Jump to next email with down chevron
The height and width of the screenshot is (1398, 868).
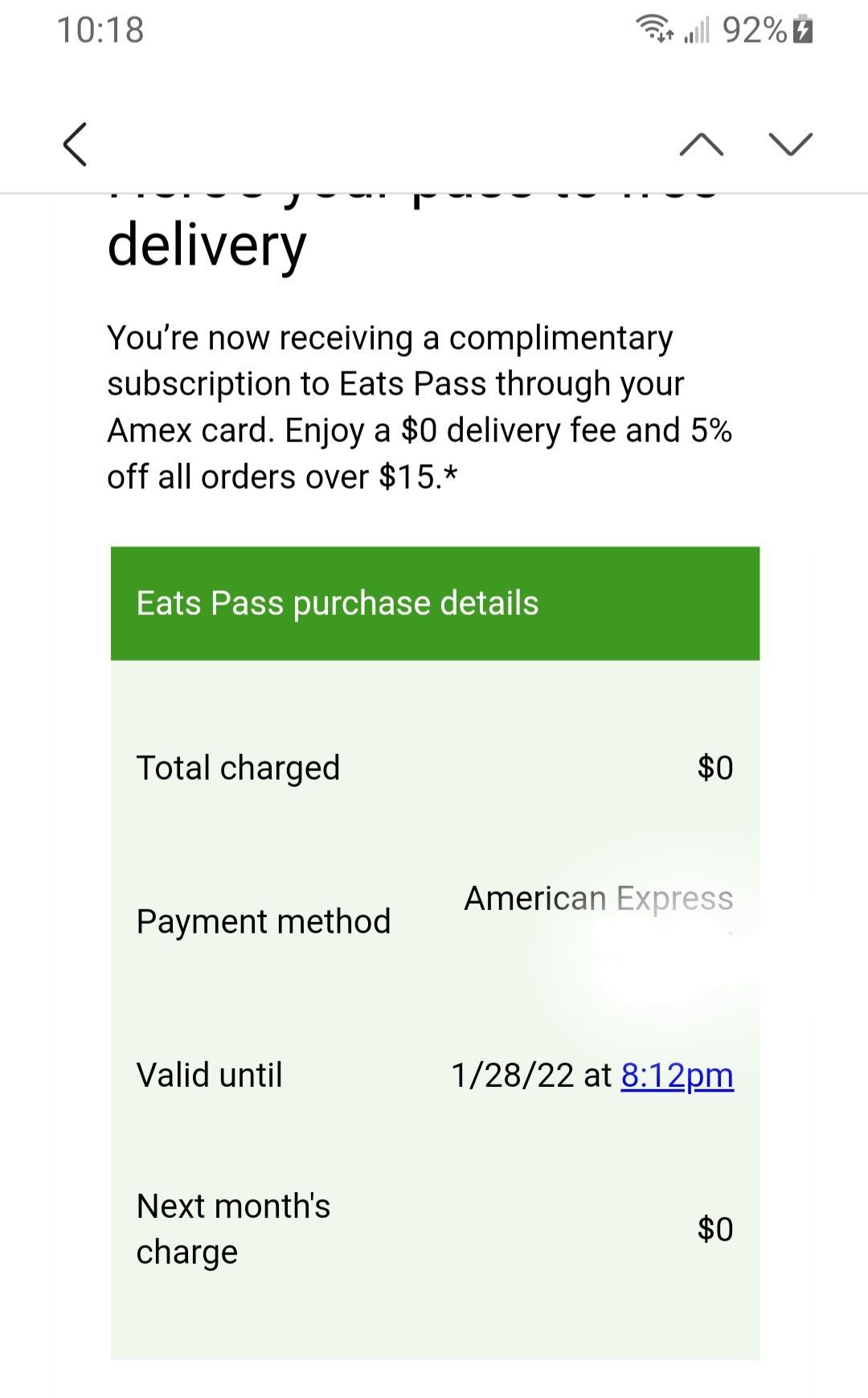coord(791,144)
